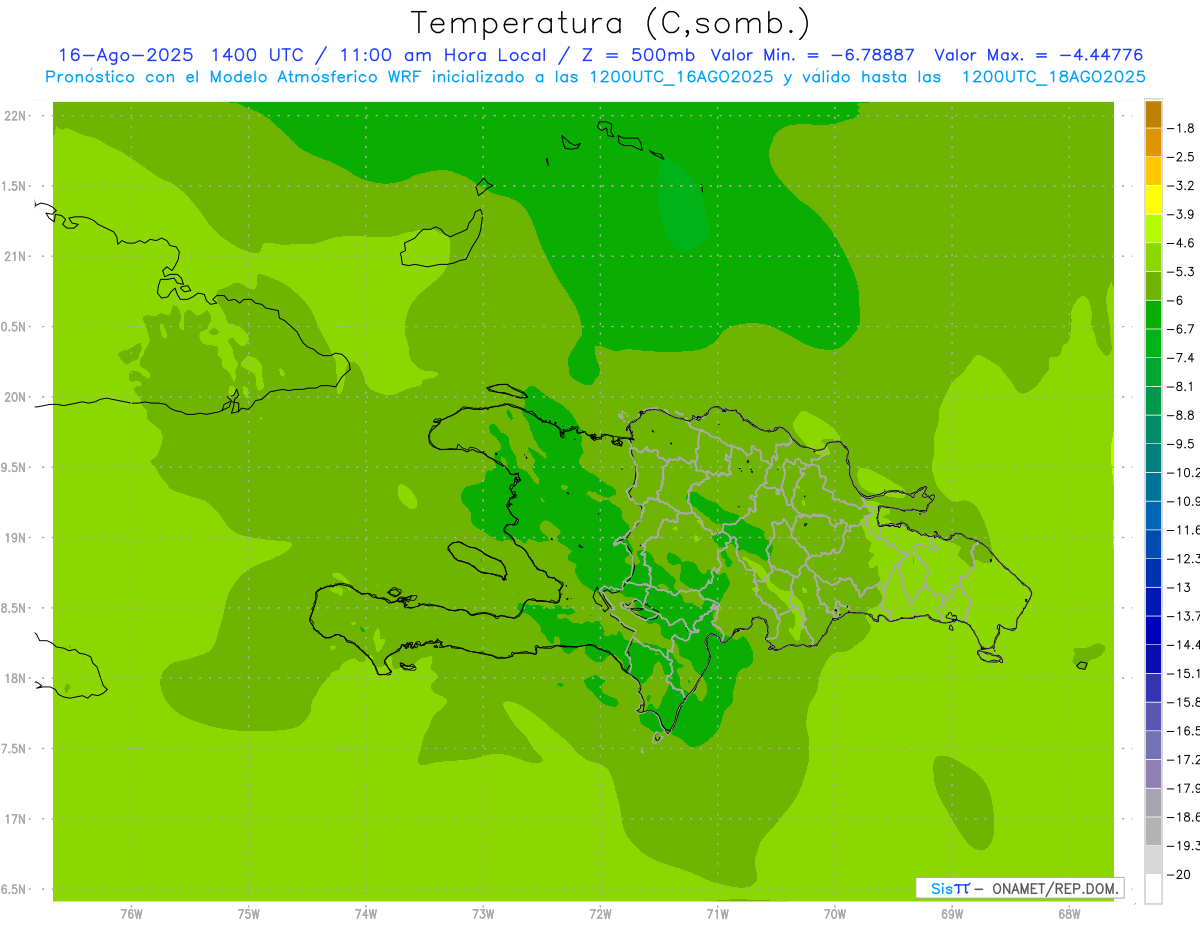Click the 22N latitude axis label
The image size is (1200, 927).
(x=17, y=116)
